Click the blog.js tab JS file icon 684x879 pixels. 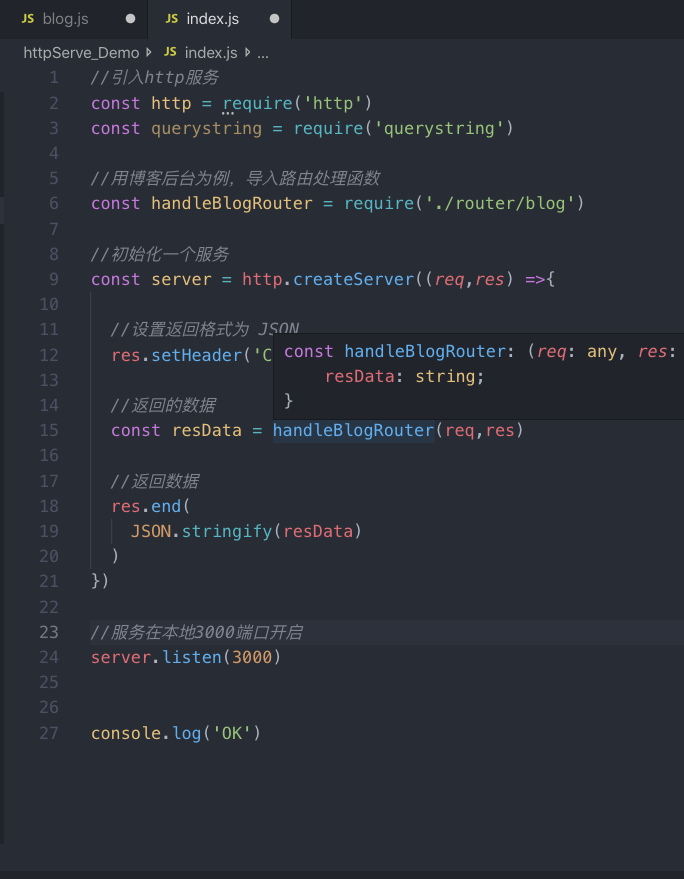27,19
